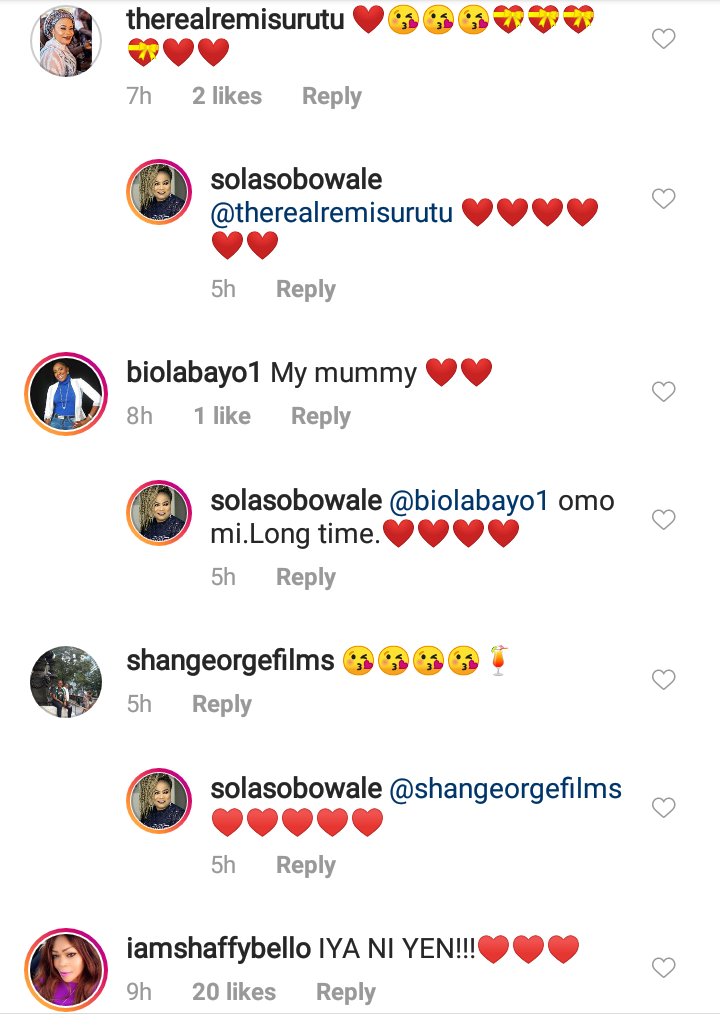View the 2 likes on therealremisurutu's comment
Viewport: 720px width, 1017px height.
click(x=226, y=97)
